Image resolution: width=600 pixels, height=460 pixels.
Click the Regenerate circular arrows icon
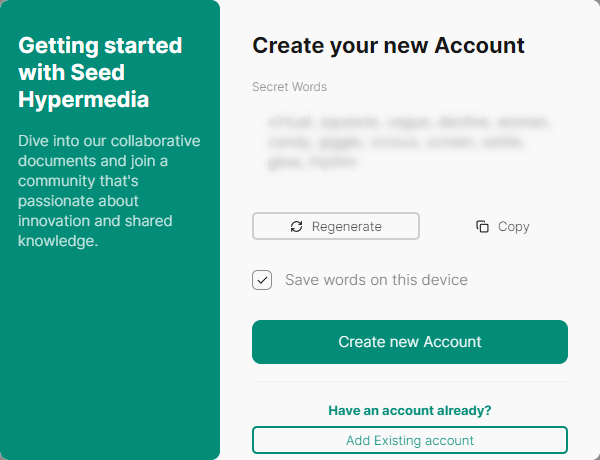point(296,227)
